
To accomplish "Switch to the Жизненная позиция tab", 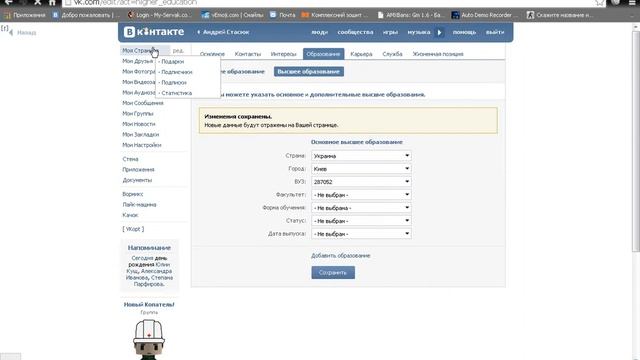I will [438, 54].
